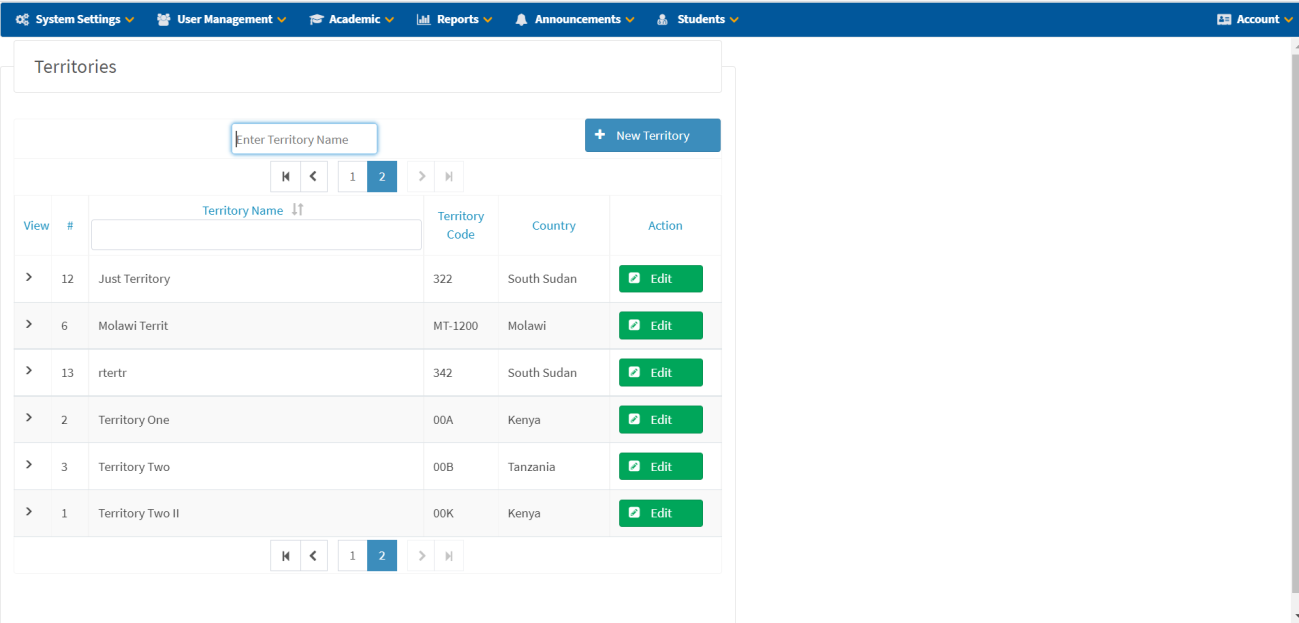Expand the Territory One row details
The height and width of the screenshot is (623, 1299).
(x=29, y=418)
